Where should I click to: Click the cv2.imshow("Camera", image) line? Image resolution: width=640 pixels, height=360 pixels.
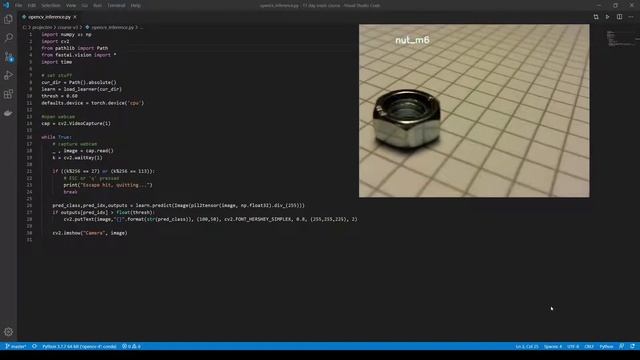[x=90, y=233]
